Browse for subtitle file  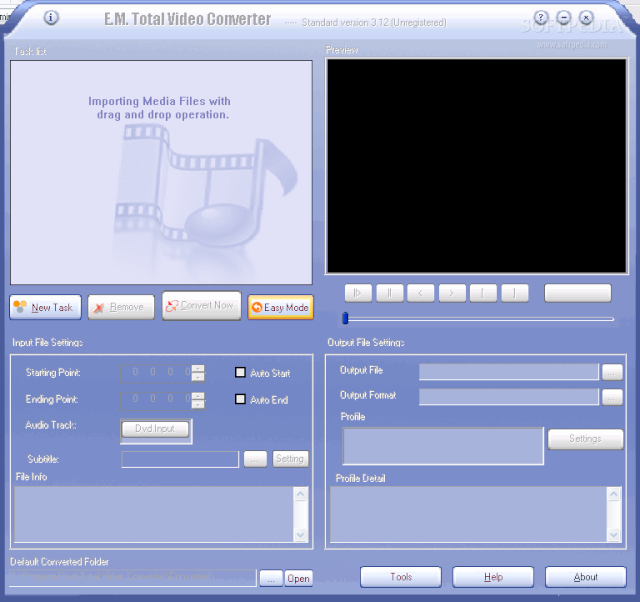255,459
